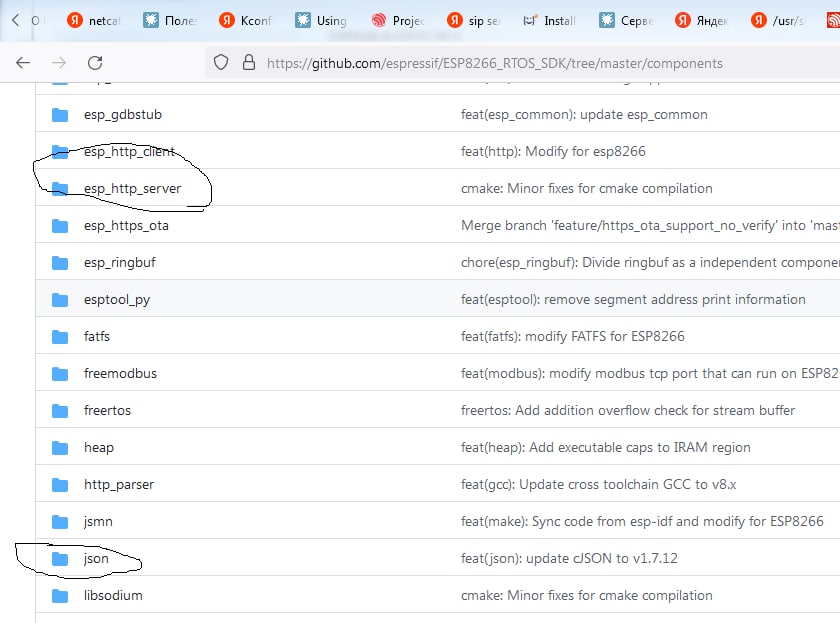Click the esp_gdbstub folder icon

[x=60, y=115]
